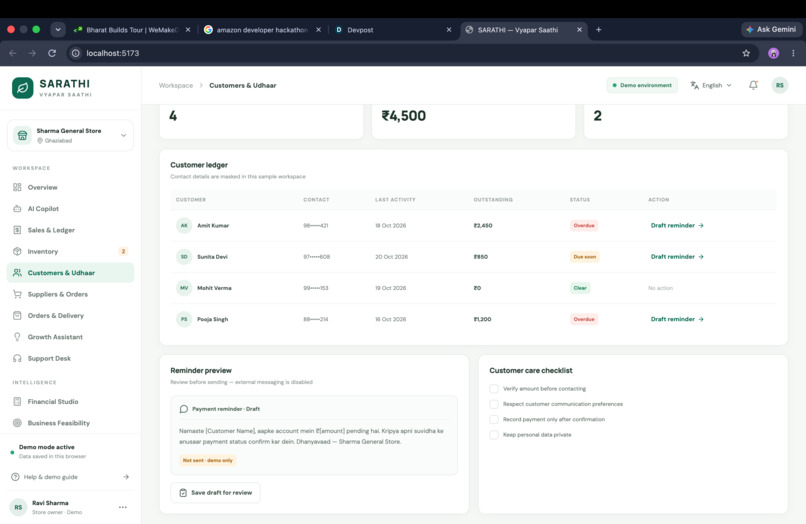
Task: Open Ravi Sharma's three-dot menu
Action: (x=123, y=507)
